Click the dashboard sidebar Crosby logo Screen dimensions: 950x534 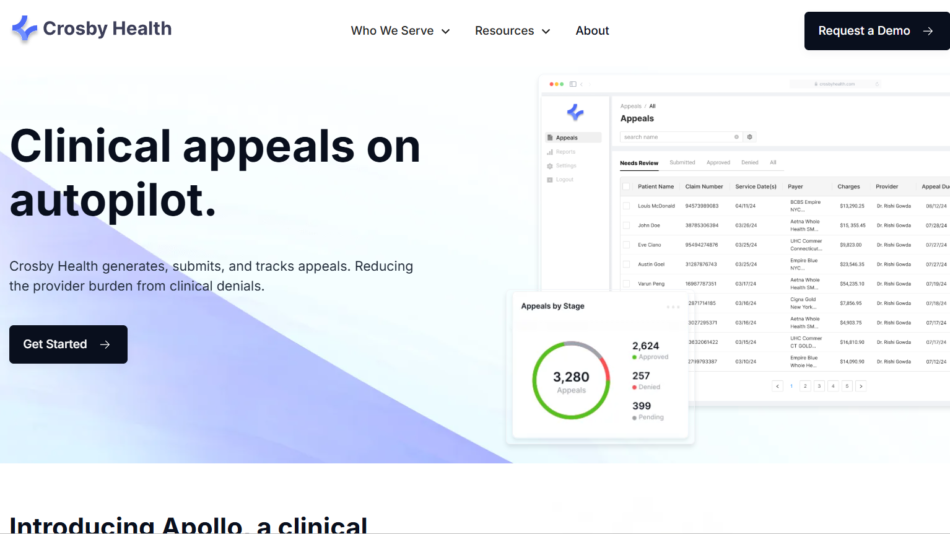[575, 112]
